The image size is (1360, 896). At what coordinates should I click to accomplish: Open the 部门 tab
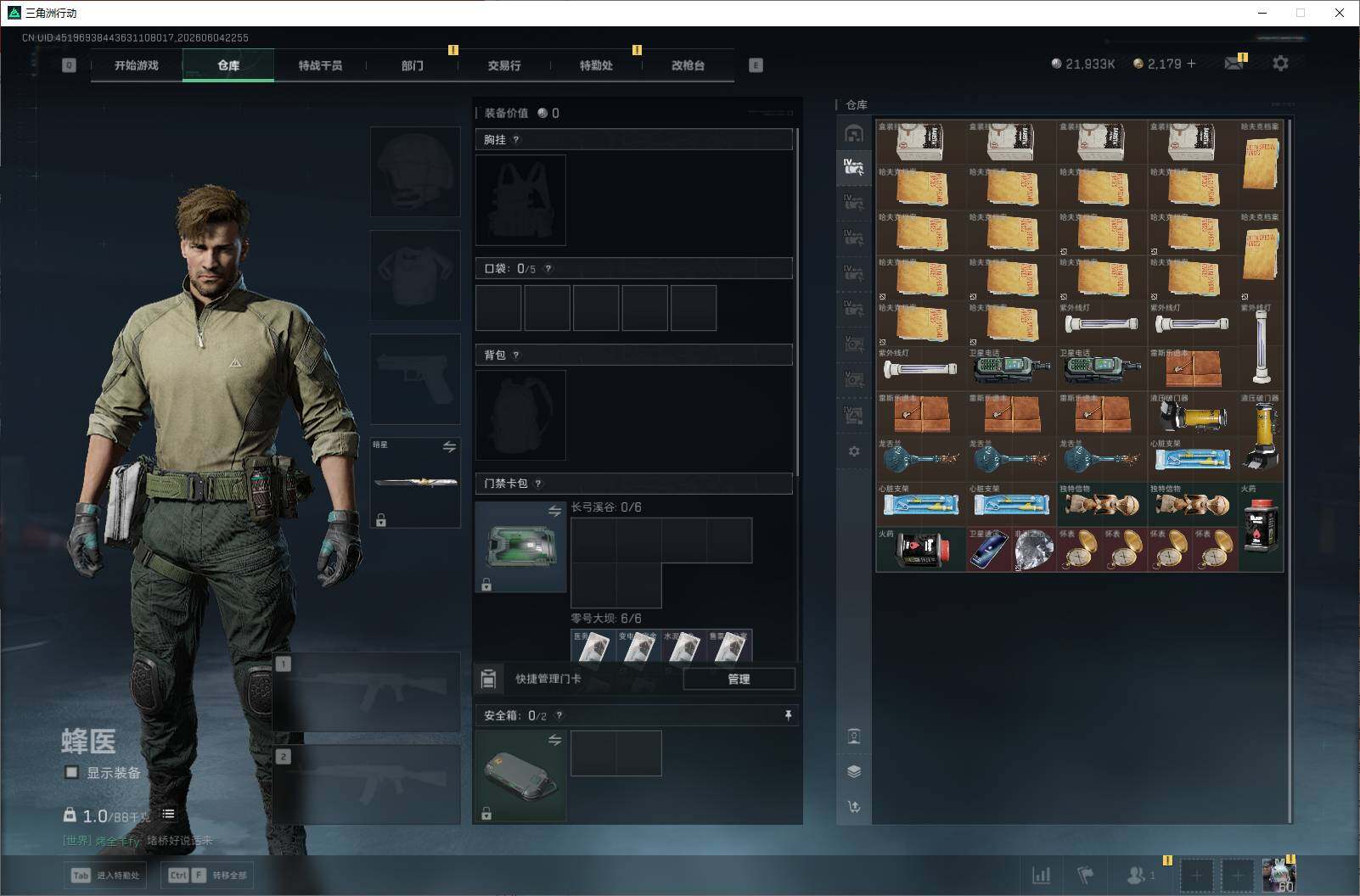(413, 65)
